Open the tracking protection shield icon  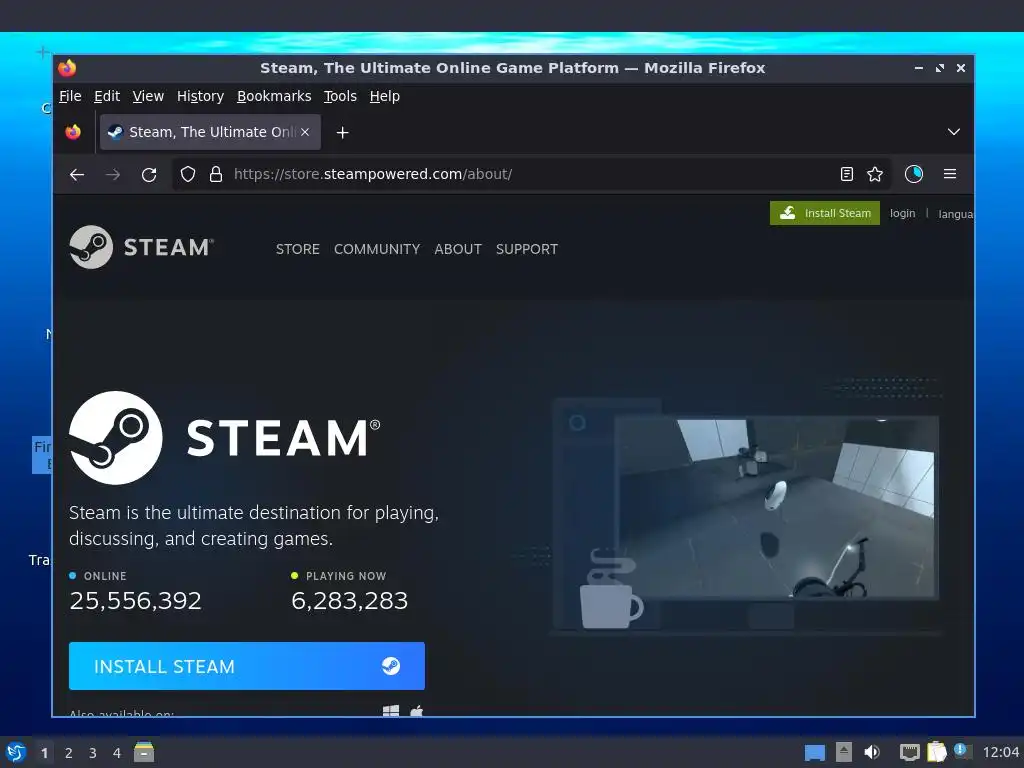188,174
